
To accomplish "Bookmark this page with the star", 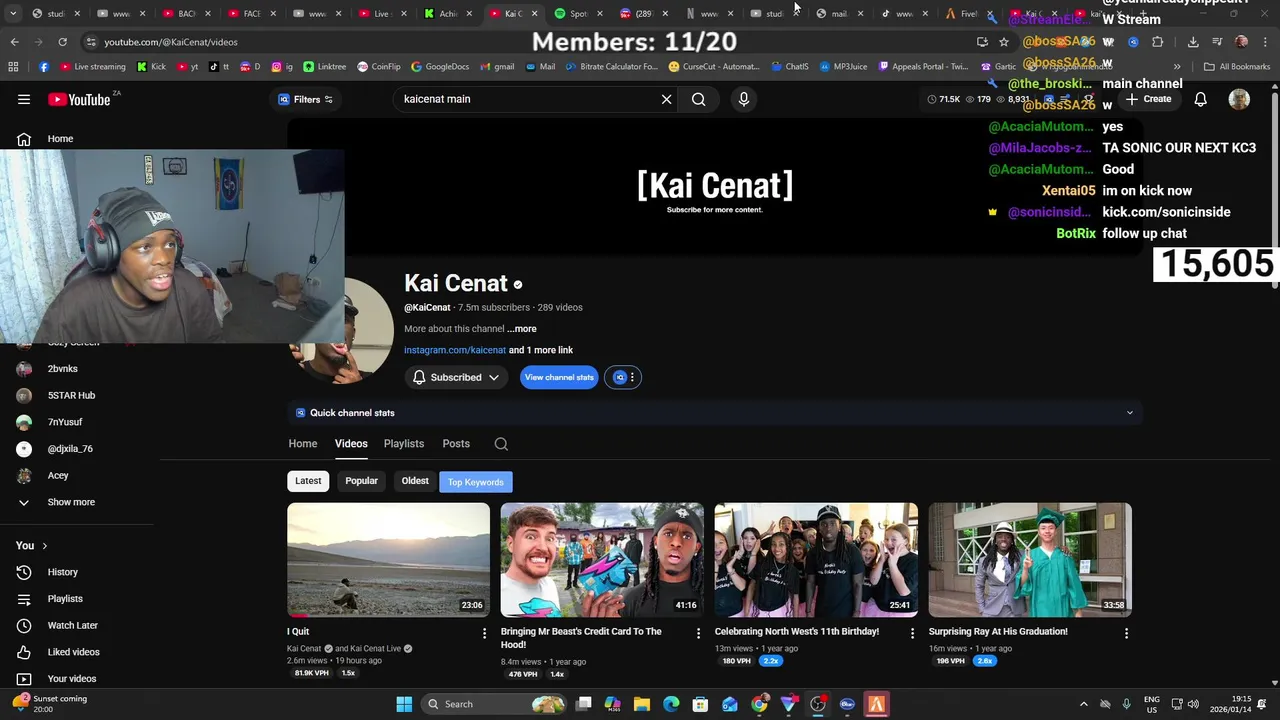I will pyautogui.click(x=1004, y=42).
